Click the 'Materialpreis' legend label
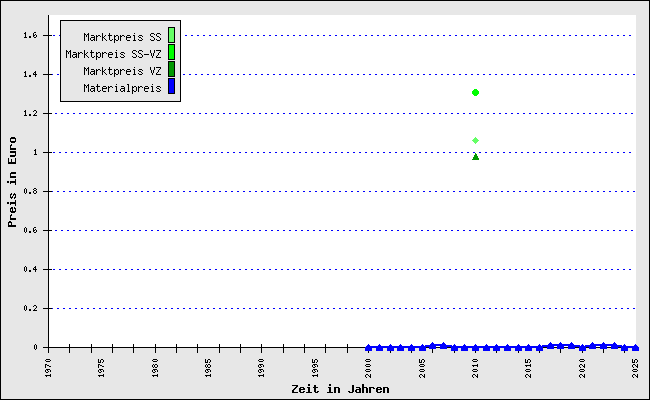 coord(122,88)
